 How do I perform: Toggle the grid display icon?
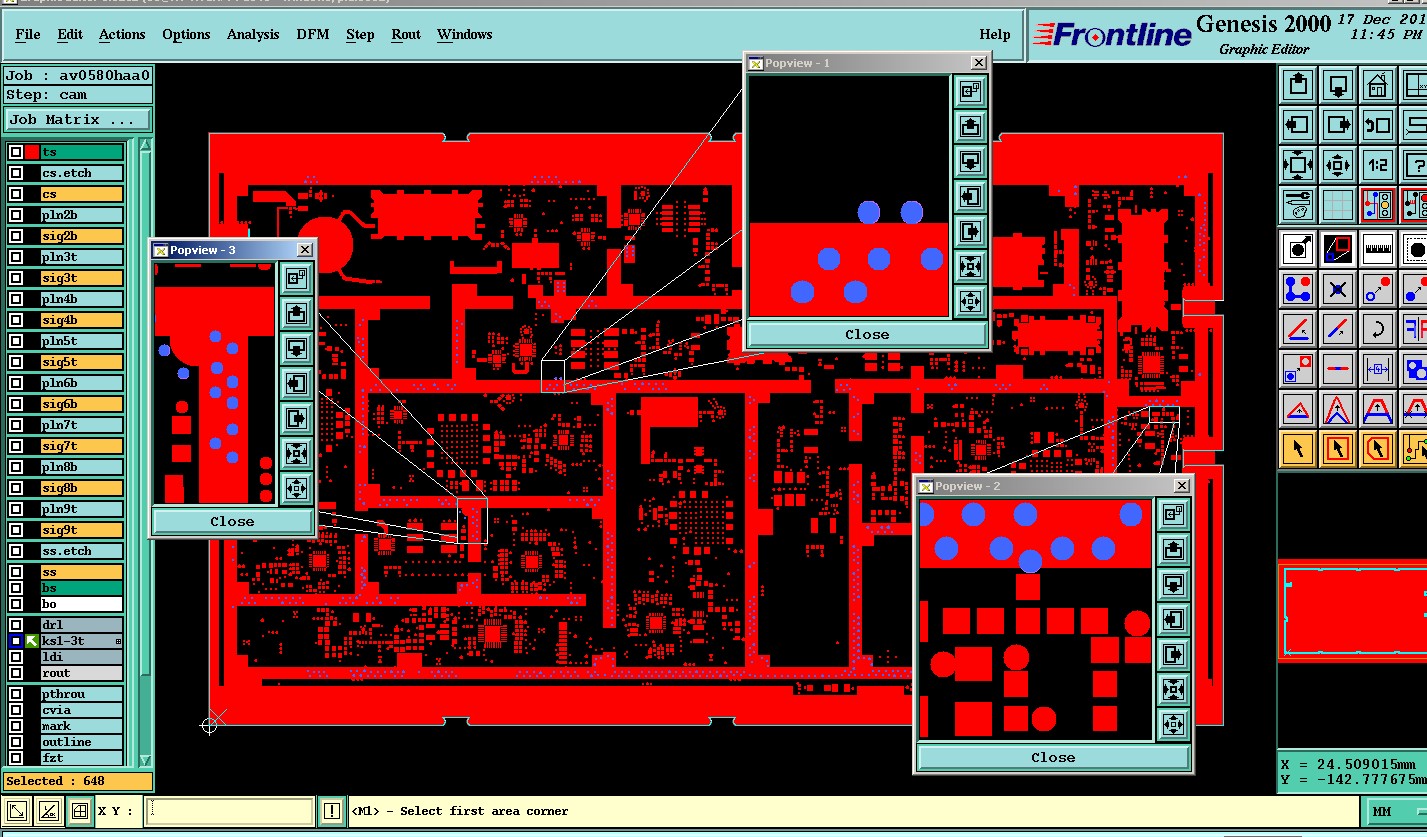pos(1338,205)
